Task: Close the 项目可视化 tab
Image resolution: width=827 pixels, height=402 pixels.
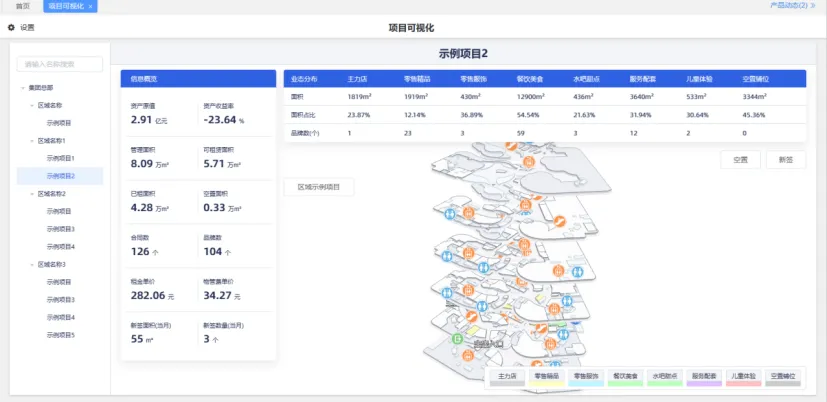Action: pyautogui.click(x=91, y=6)
